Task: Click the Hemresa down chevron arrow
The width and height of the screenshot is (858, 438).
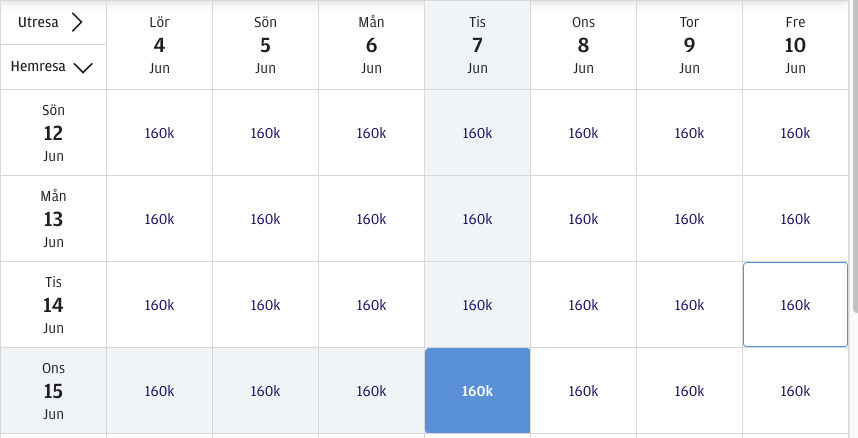Action: point(83,67)
